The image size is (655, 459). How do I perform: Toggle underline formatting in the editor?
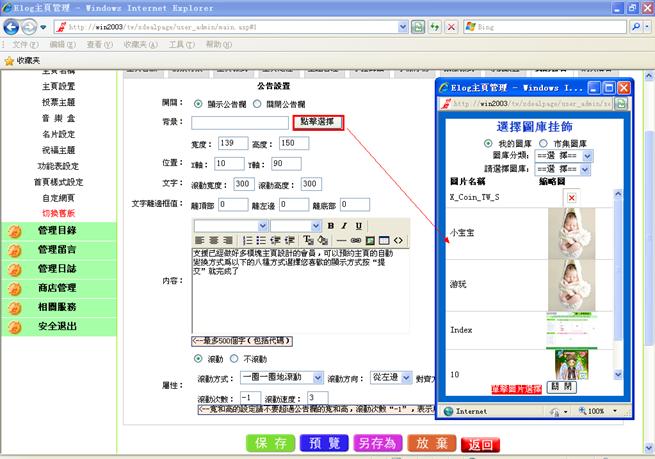coord(359,226)
